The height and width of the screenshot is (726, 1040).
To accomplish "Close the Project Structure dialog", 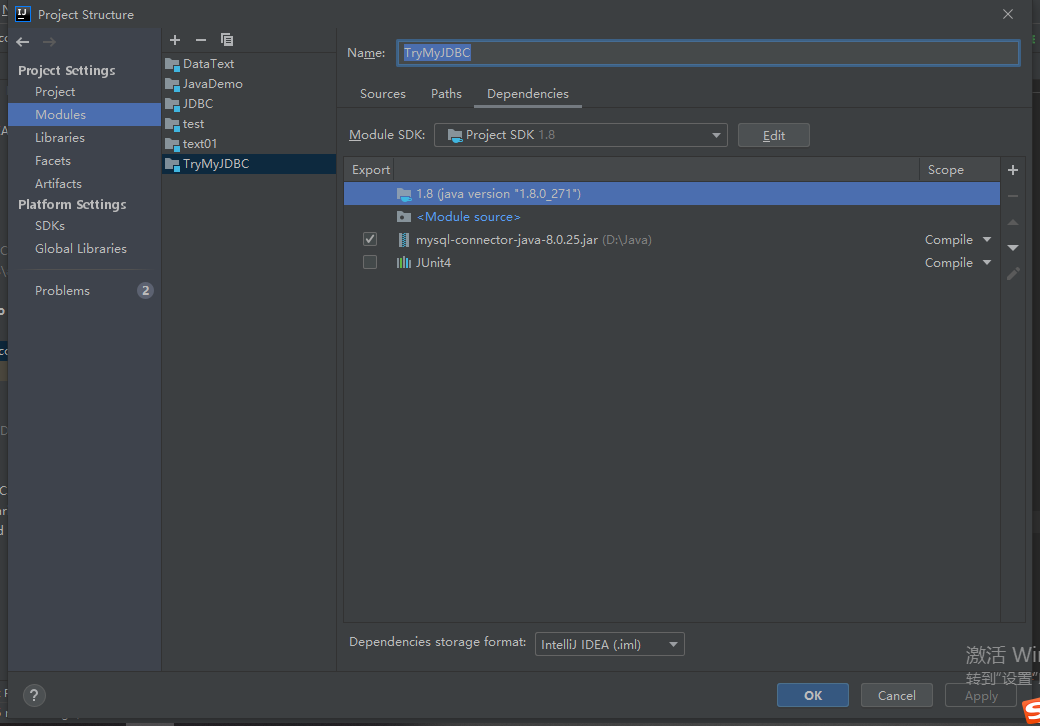I will click(x=1008, y=14).
